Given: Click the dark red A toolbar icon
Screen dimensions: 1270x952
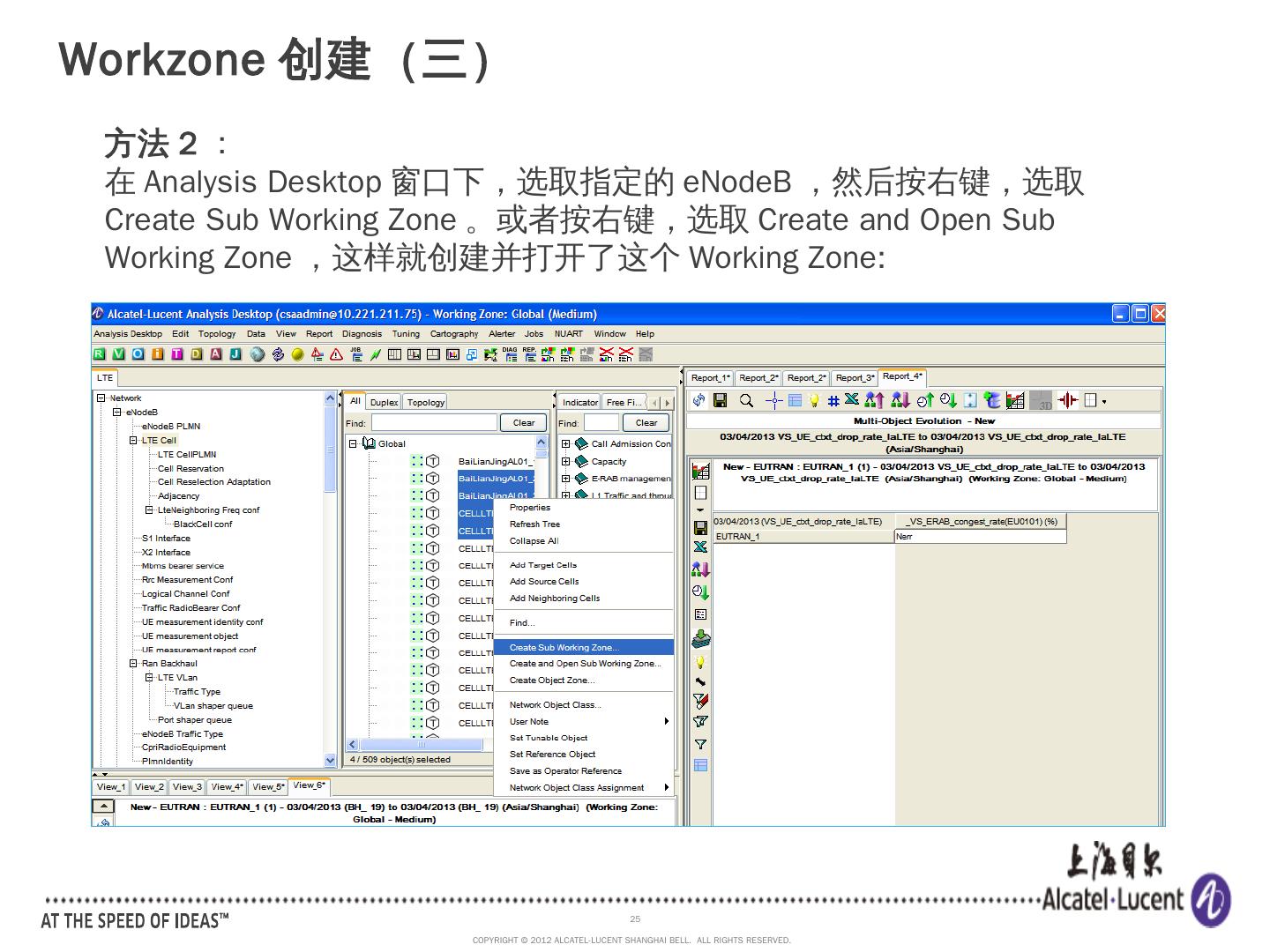Looking at the screenshot, I should click(216, 354).
